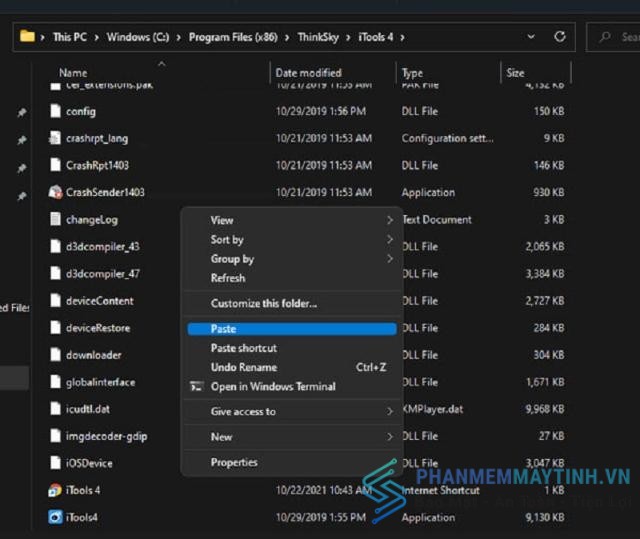Open the address bar history dropdown
The image size is (640, 539).
(531, 37)
